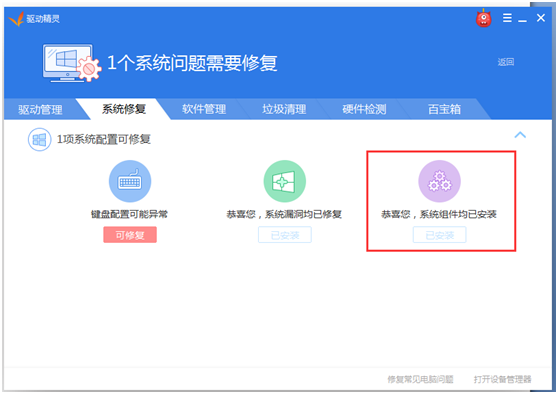
Task: Switch to the 硬件检测 tab
Action: point(364,109)
